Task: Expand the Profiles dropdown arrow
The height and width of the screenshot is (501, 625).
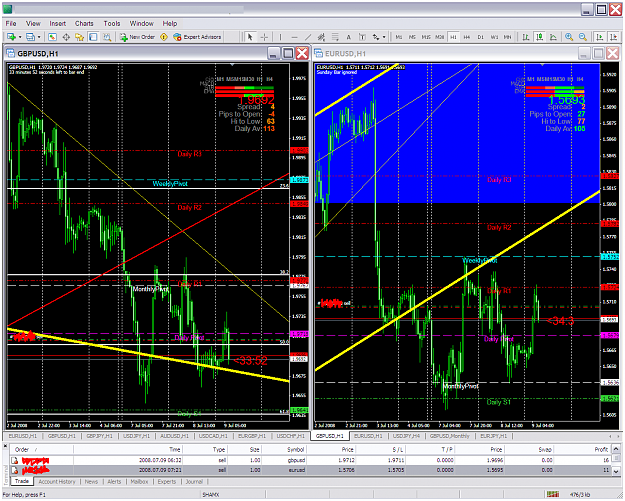Action: (x=39, y=37)
